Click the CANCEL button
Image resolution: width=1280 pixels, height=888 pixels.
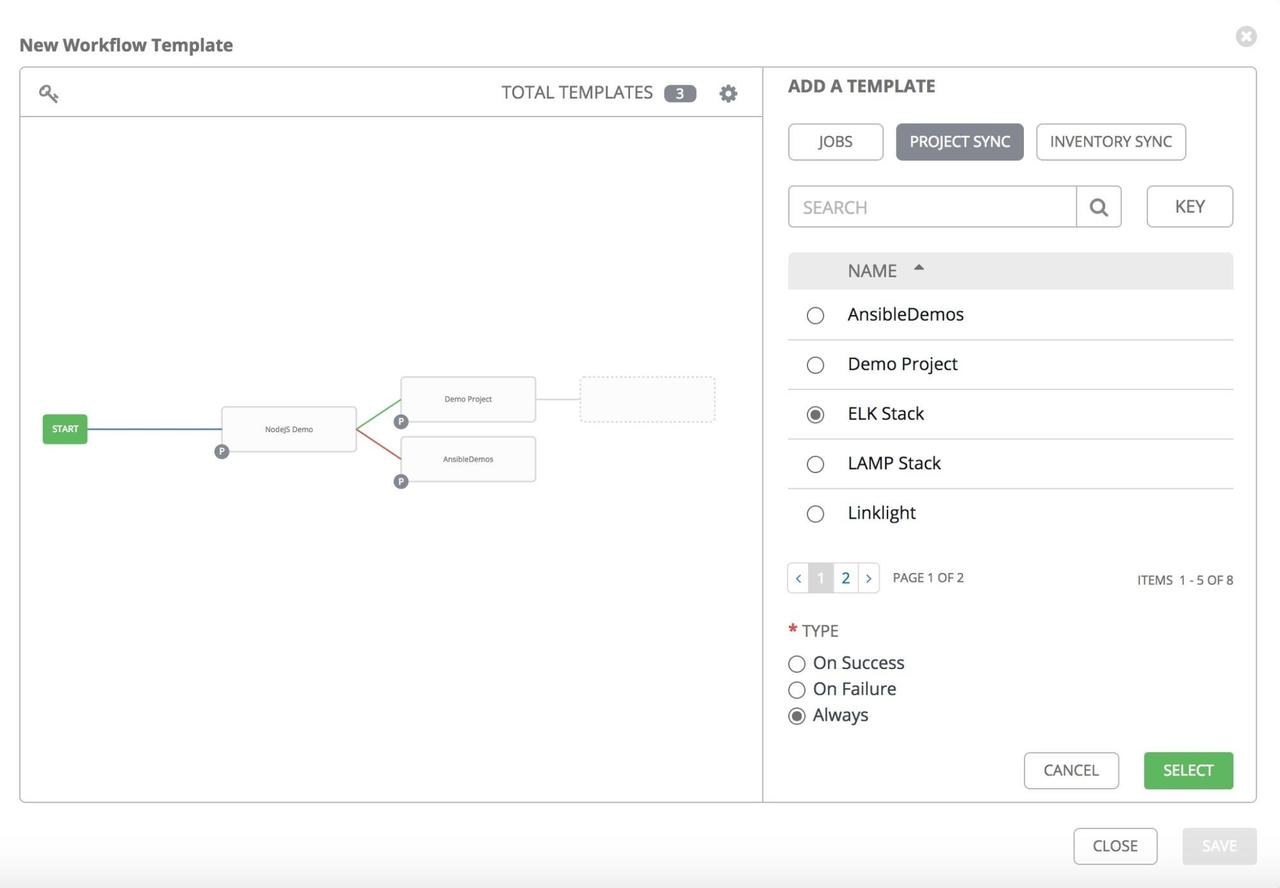tap(1070, 770)
